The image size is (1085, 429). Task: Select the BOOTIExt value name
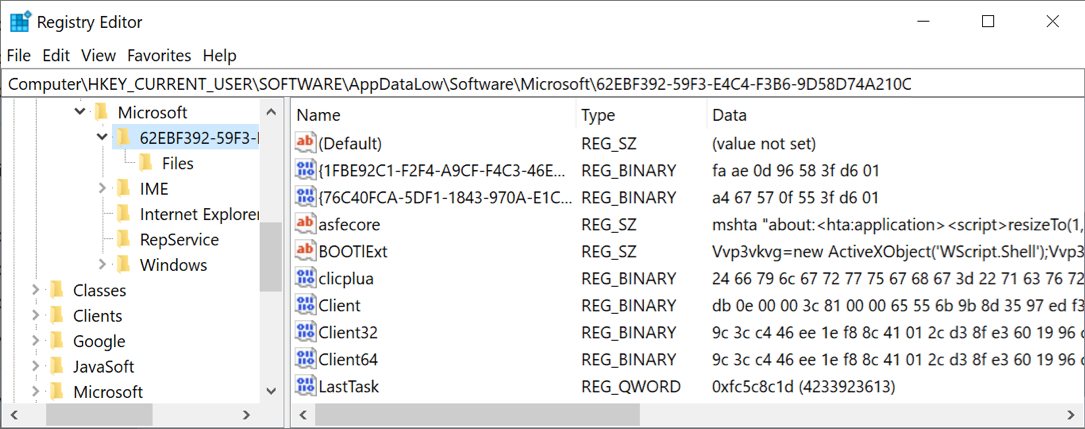(x=353, y=251)
